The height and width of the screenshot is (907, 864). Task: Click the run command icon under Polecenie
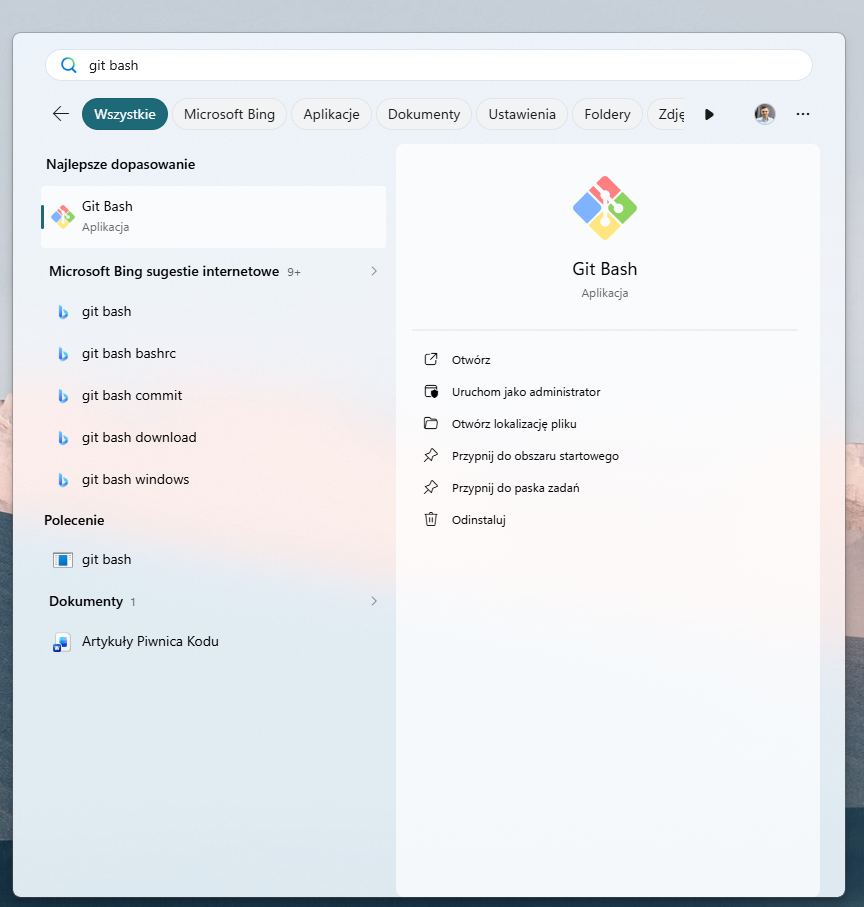(x=62, y=560)
